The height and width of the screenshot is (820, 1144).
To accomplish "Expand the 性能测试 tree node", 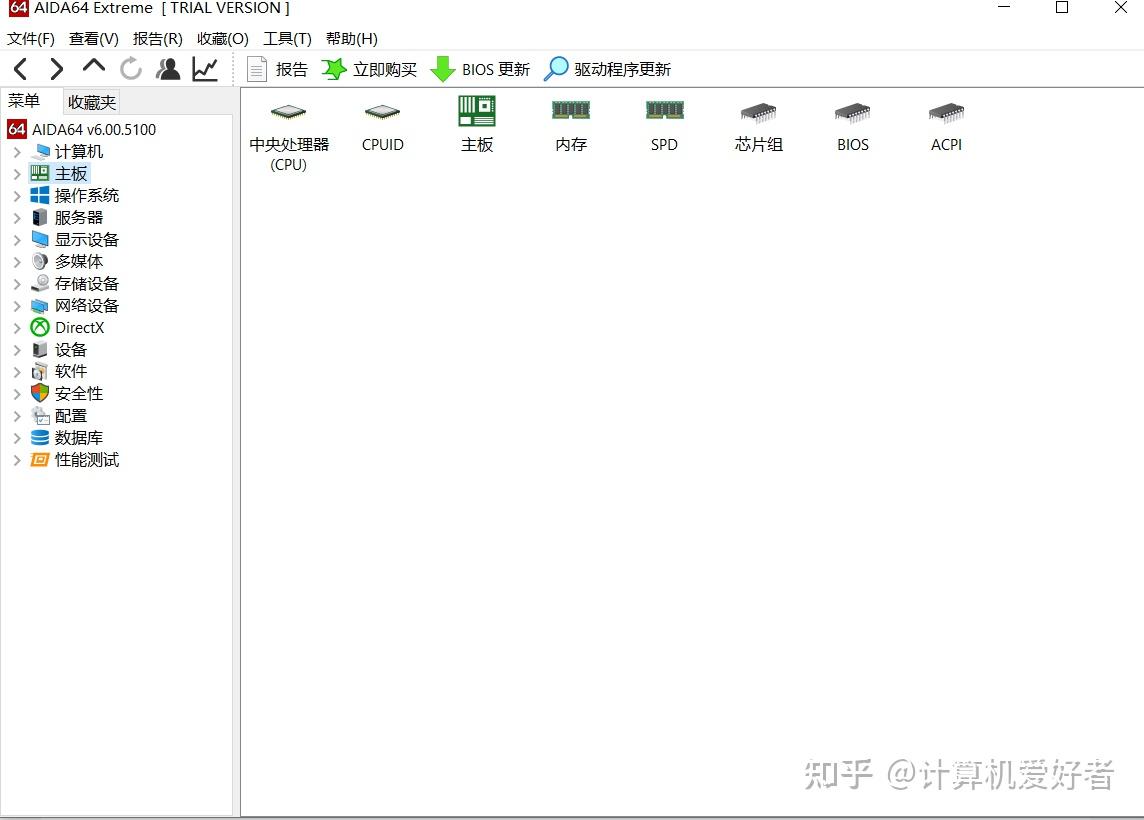I will pos(17,460).
